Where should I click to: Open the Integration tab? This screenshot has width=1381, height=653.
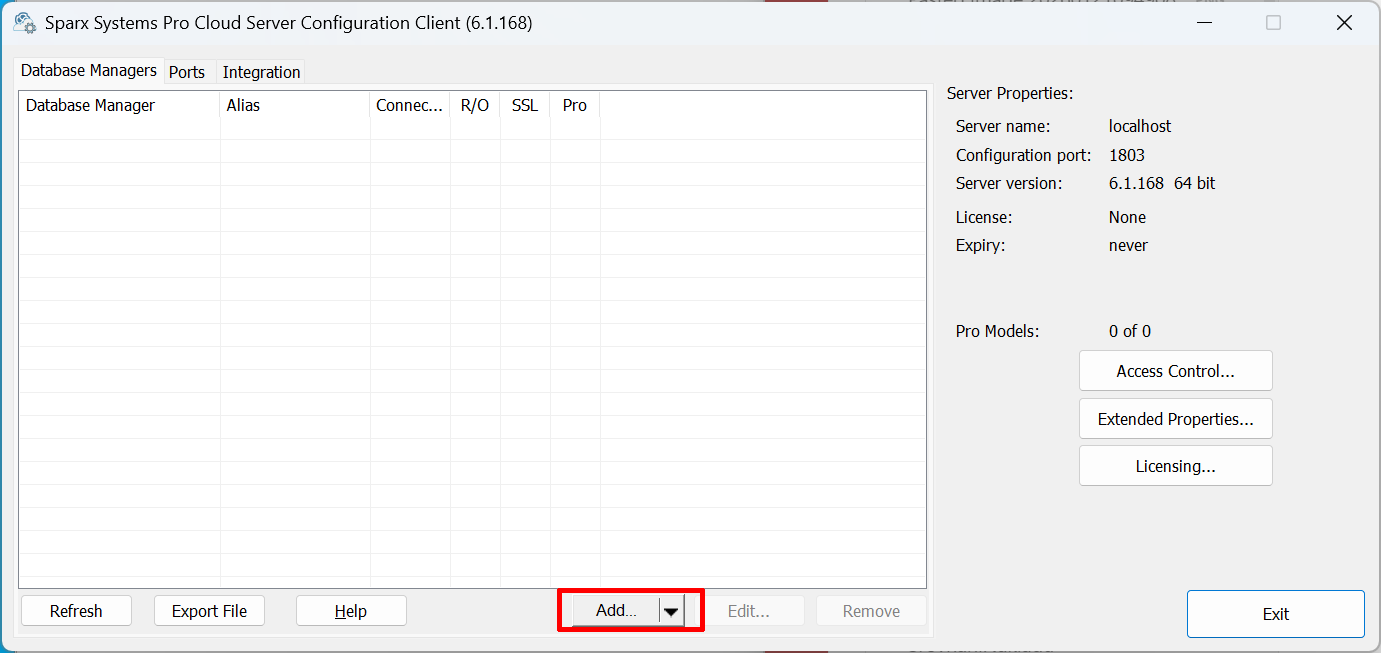pos(261,72)
